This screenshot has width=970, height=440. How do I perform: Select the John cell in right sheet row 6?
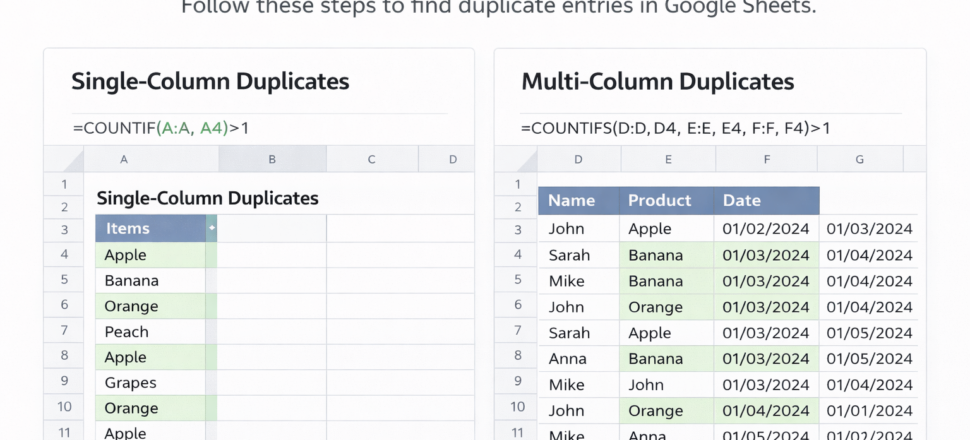[579, 307]
